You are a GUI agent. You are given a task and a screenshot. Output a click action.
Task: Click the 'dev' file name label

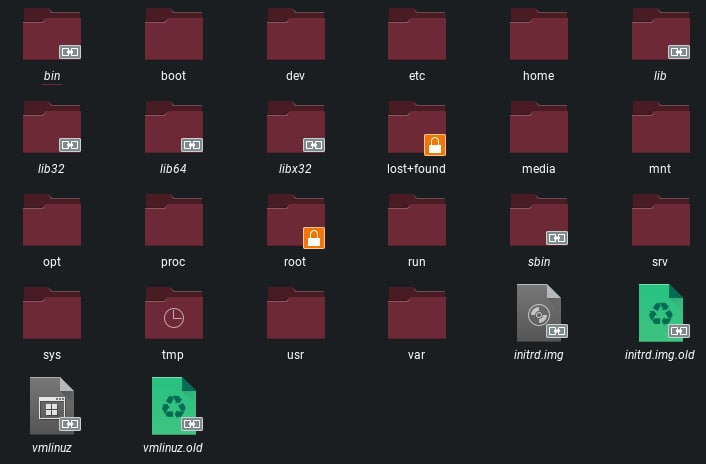click(x=295, y=76)
